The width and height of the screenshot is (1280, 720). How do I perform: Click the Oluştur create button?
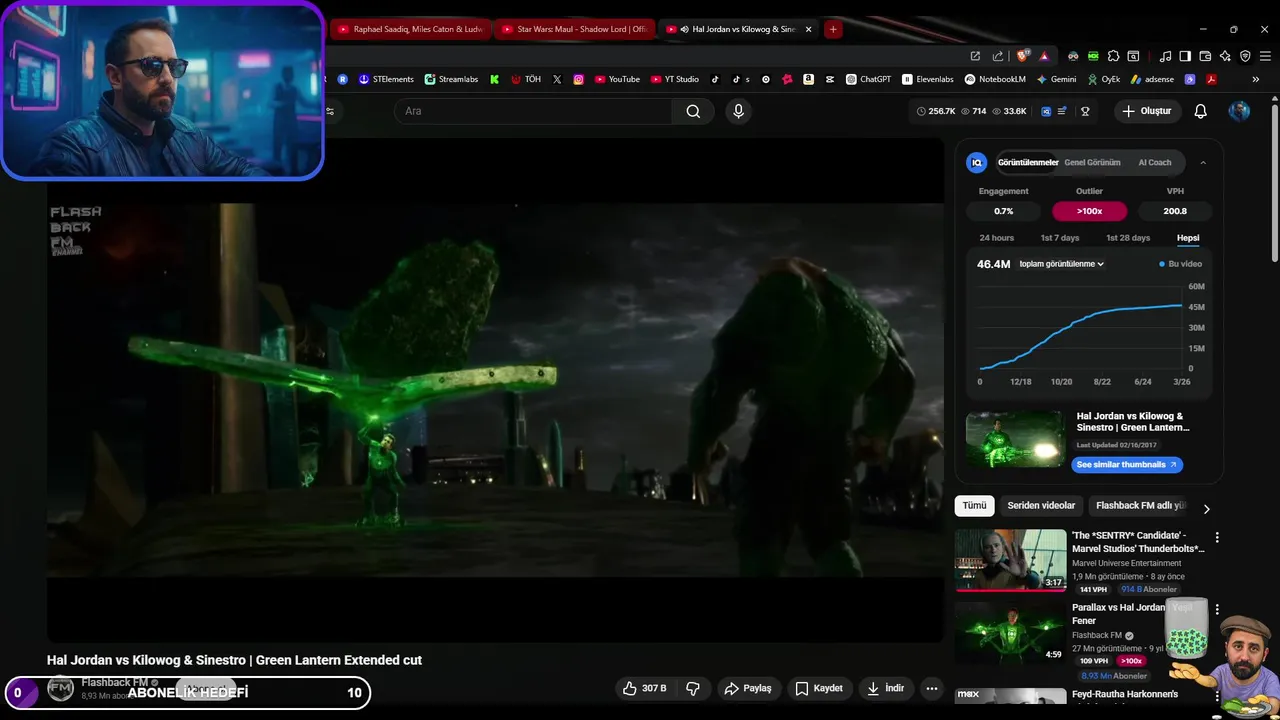coord(1146,111)
